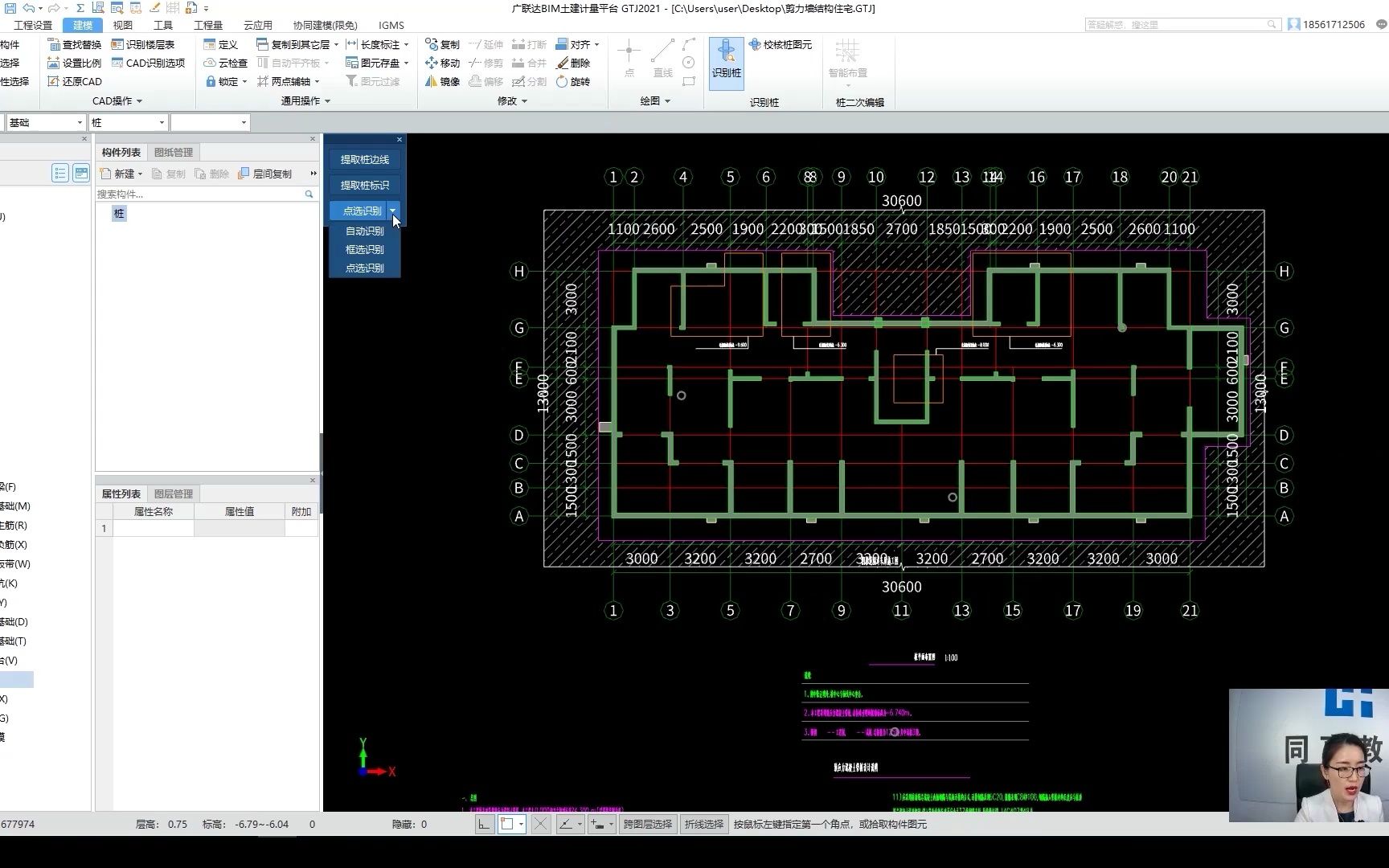
Task: Click the 提取桩边线 button
Action: (364, 160)
